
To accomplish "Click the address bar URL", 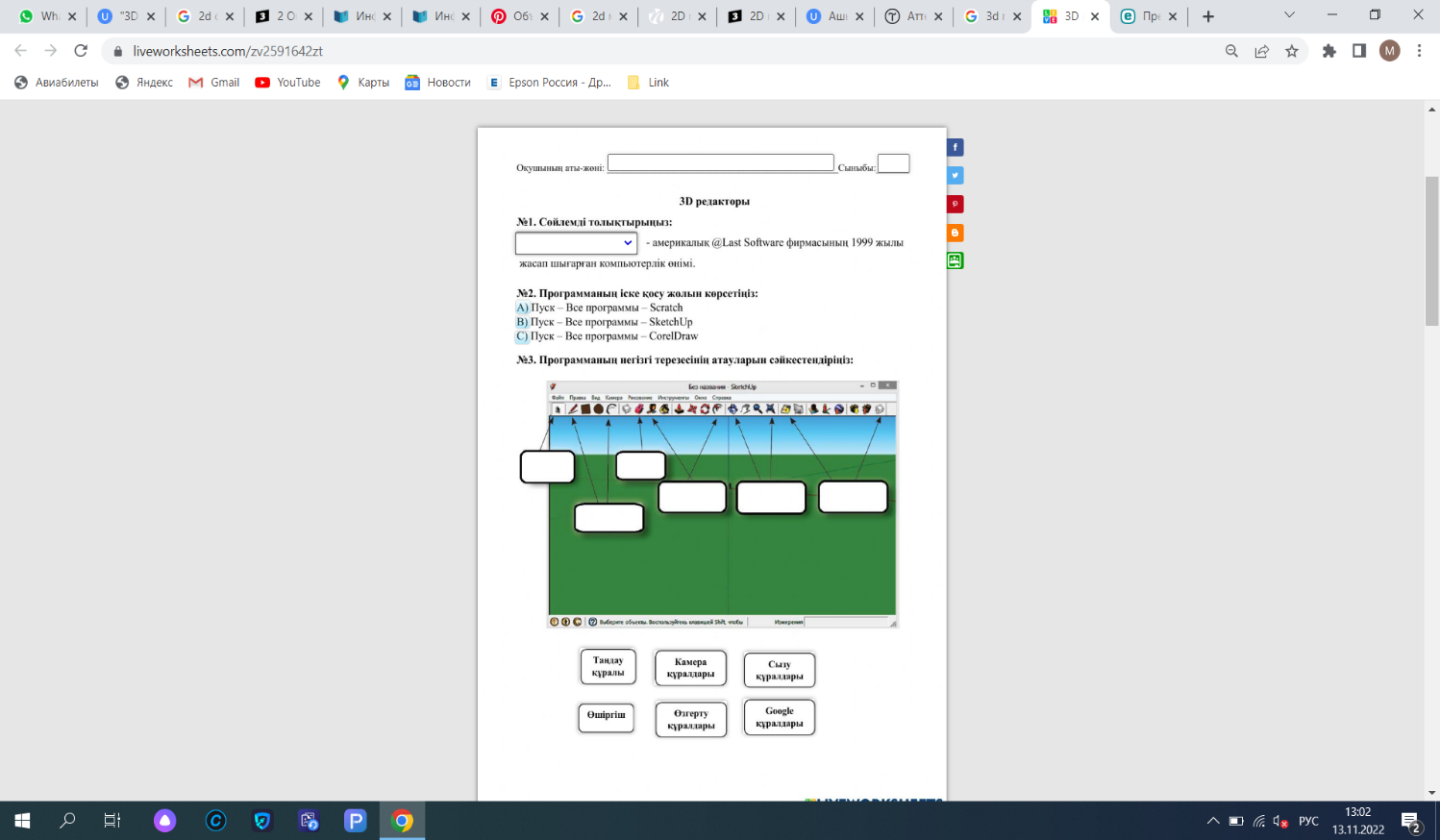I will [x=228, y=51].
